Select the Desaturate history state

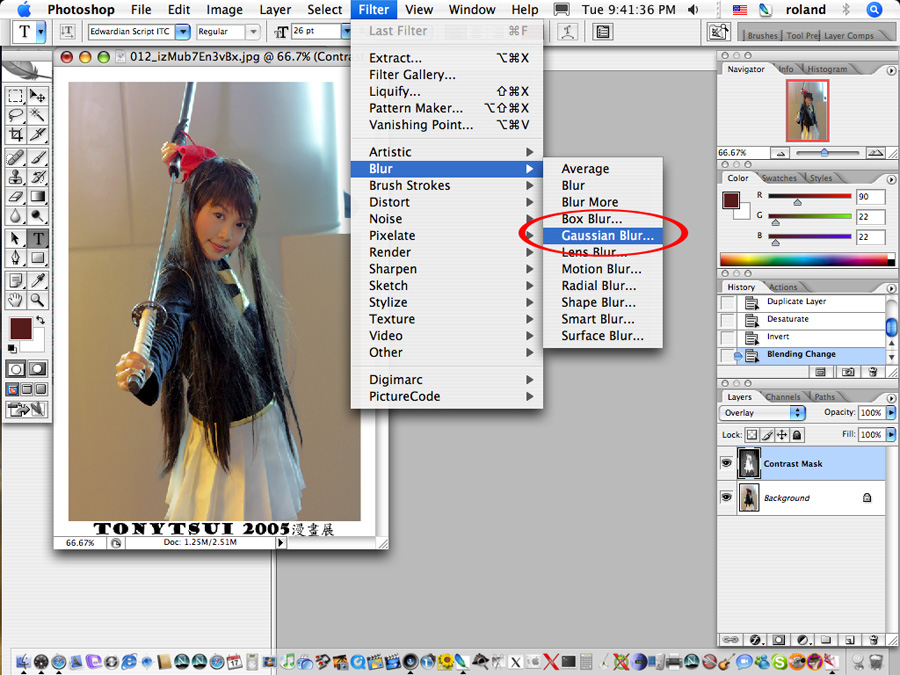pos(788,319)
